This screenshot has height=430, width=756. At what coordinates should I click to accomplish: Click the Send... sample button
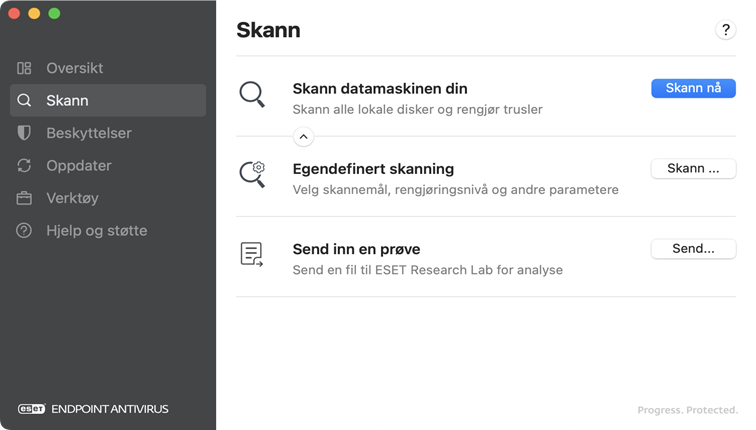[x=693, y=249]
